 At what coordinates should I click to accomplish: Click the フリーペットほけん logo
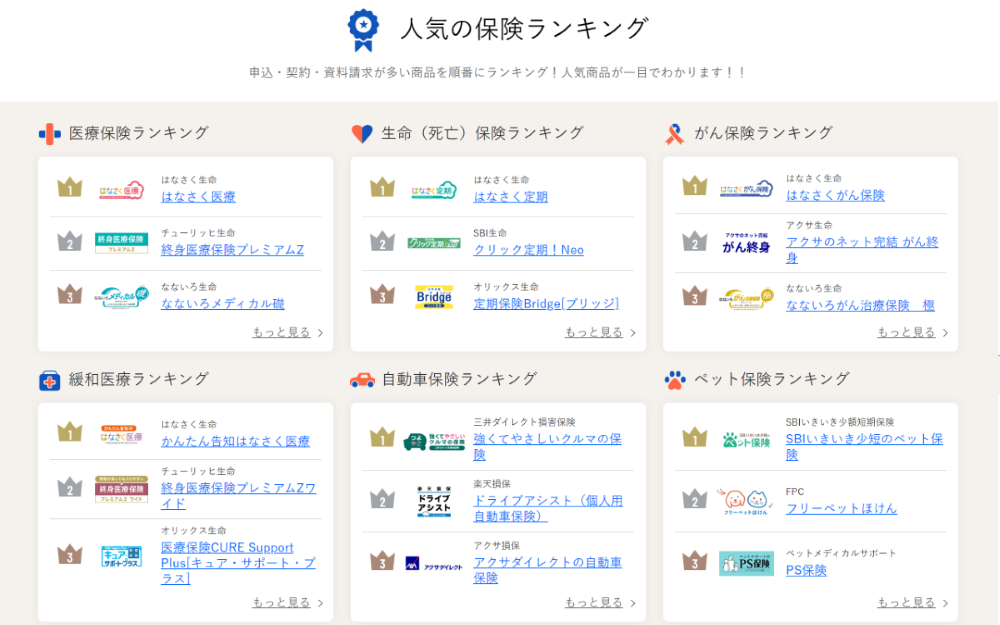[746, 501]
